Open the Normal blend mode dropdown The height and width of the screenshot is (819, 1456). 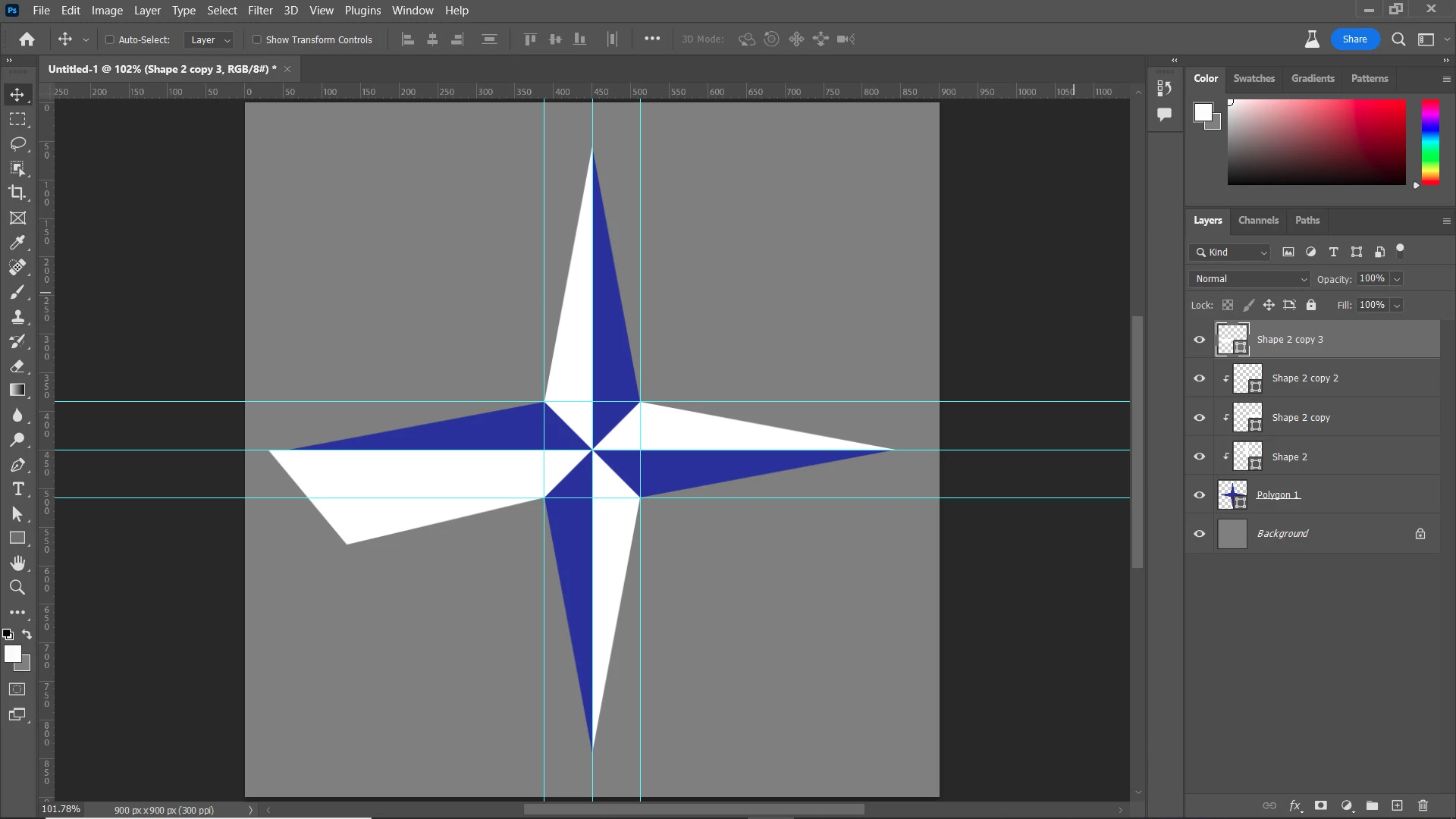(x=1250, y=279)
